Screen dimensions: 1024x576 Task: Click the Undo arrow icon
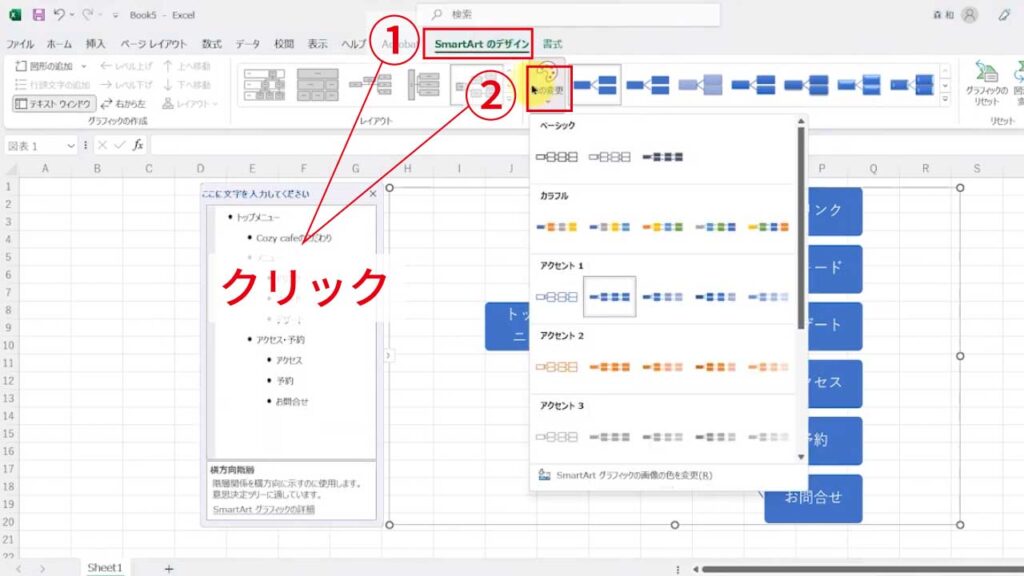(59, 14)
